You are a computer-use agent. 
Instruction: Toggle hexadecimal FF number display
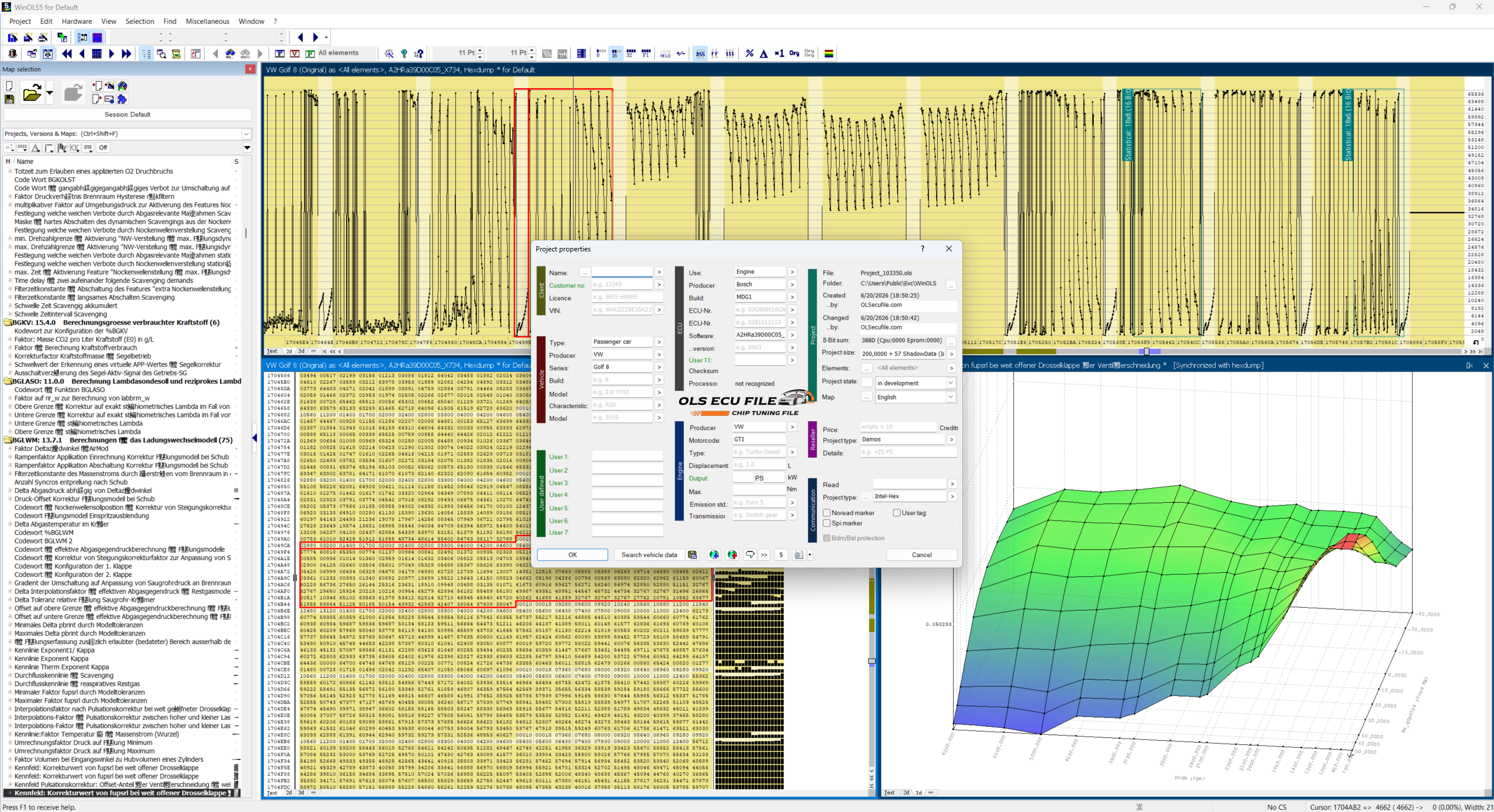715,54
